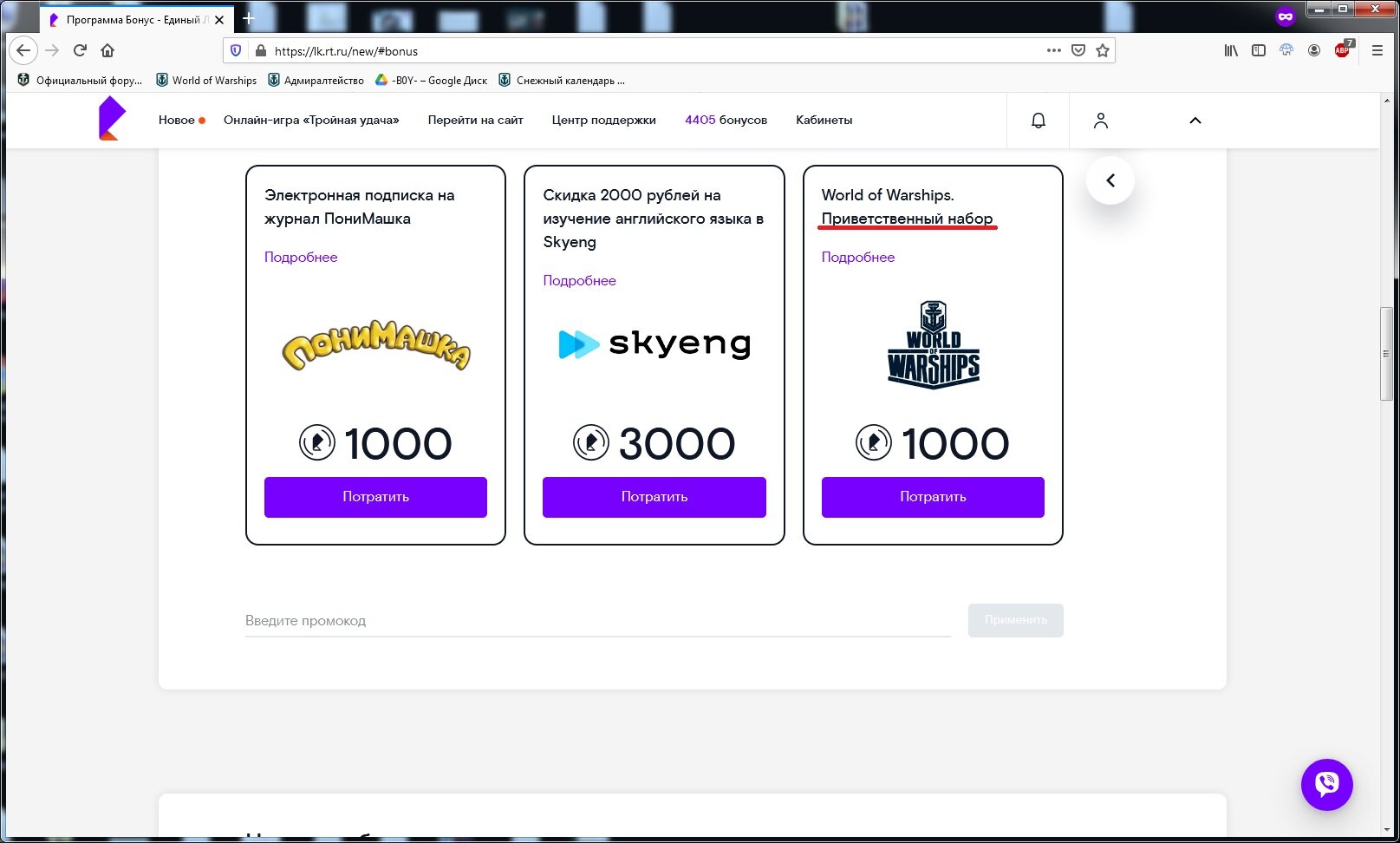Open the user profile icon
The image size is (1400, 843).
click(x=1101, y=121)
